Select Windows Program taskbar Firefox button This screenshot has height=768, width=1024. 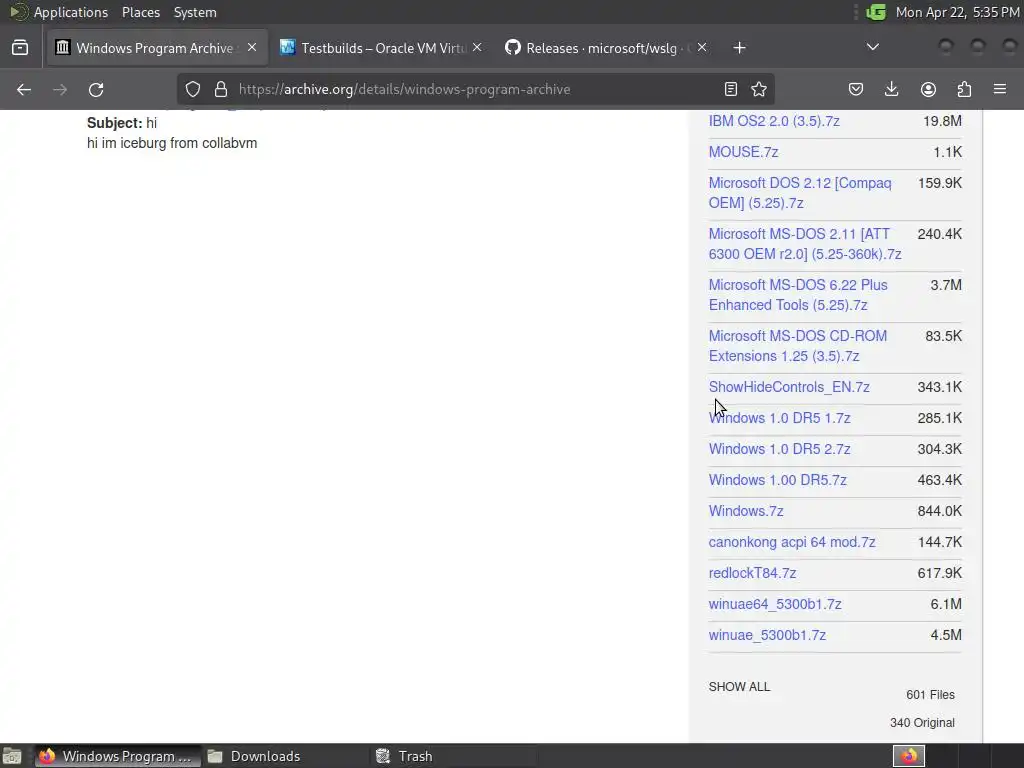118,756
